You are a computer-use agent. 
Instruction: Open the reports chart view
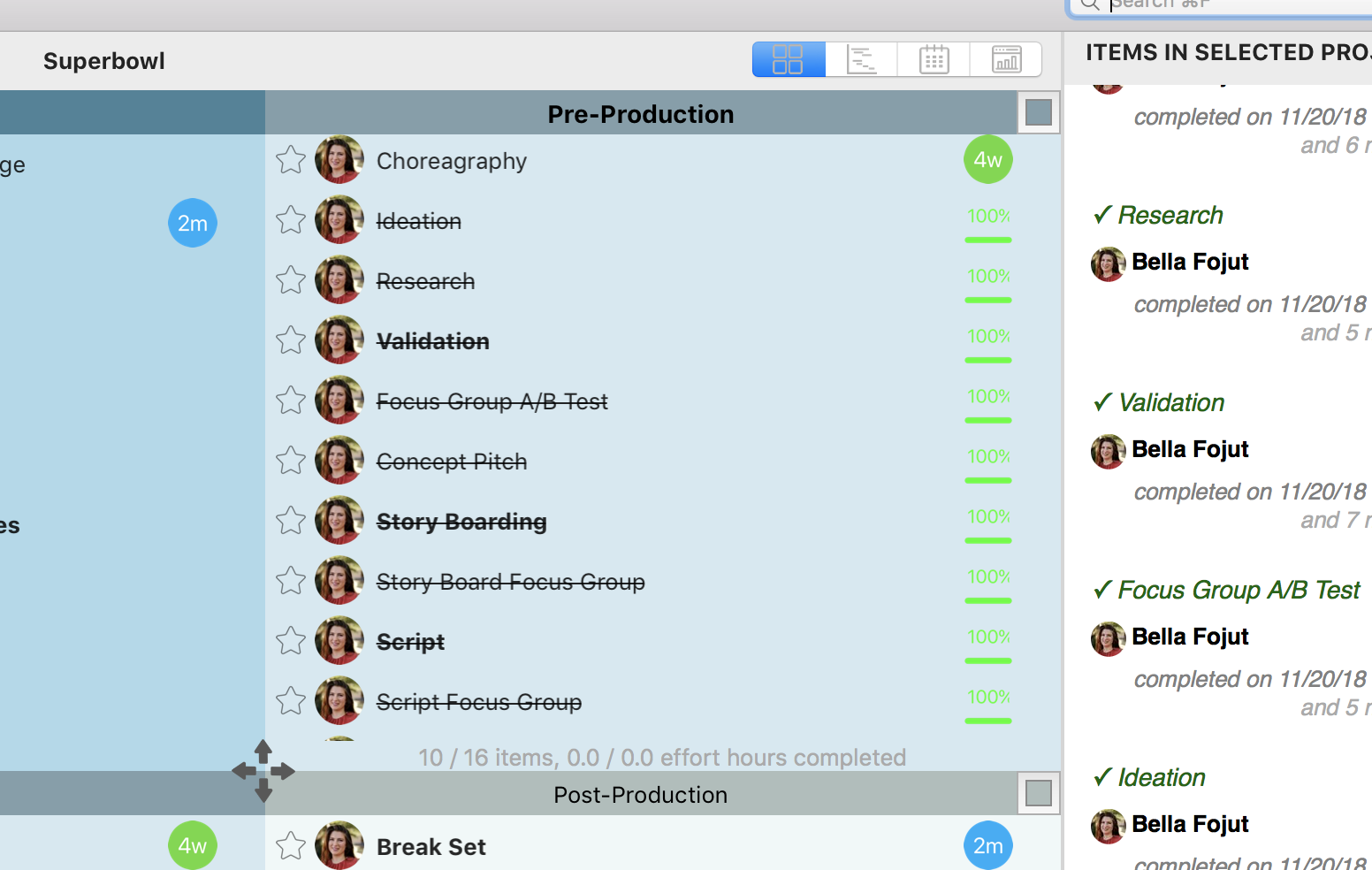tap(1006, 59)
